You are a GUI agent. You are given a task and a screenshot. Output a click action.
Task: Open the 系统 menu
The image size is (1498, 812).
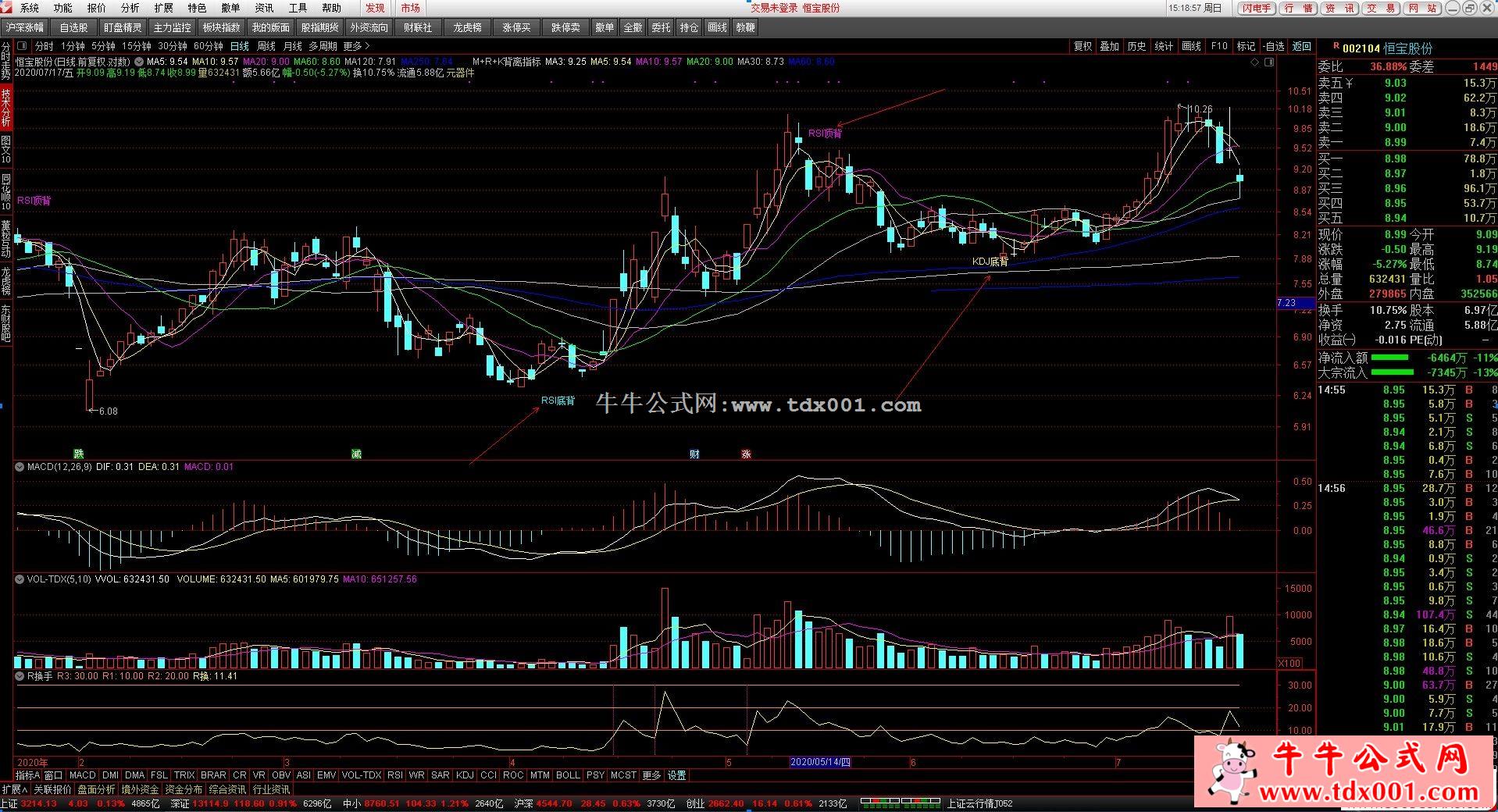pyautogui.click(x=29, y=8)
